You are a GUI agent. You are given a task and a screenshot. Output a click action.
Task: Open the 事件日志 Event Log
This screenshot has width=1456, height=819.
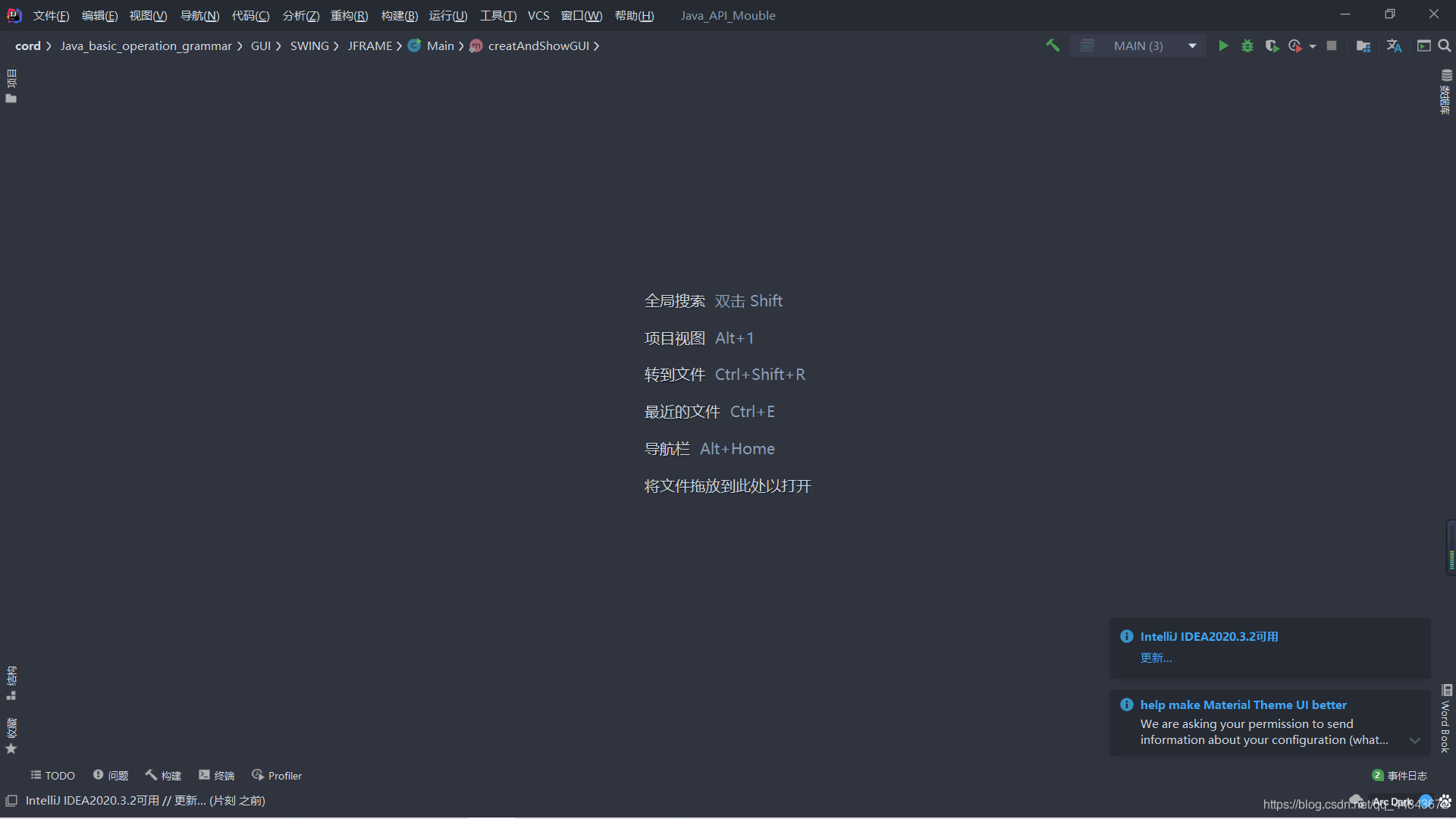pos(1400,776)
